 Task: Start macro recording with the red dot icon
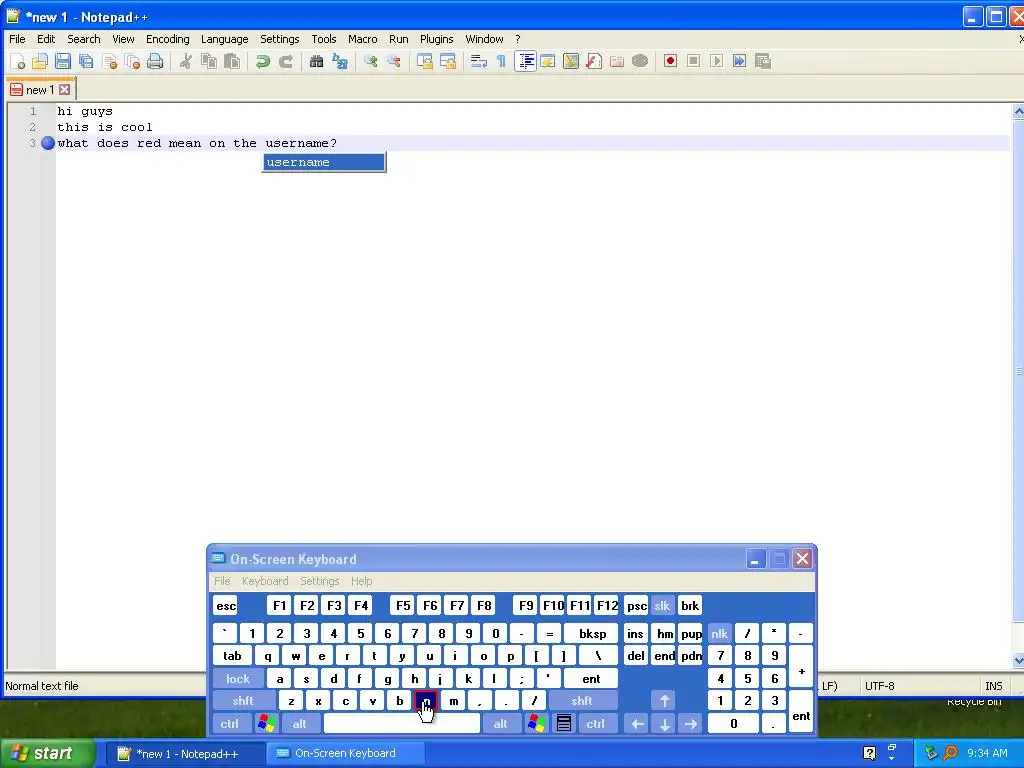(670, 61)
